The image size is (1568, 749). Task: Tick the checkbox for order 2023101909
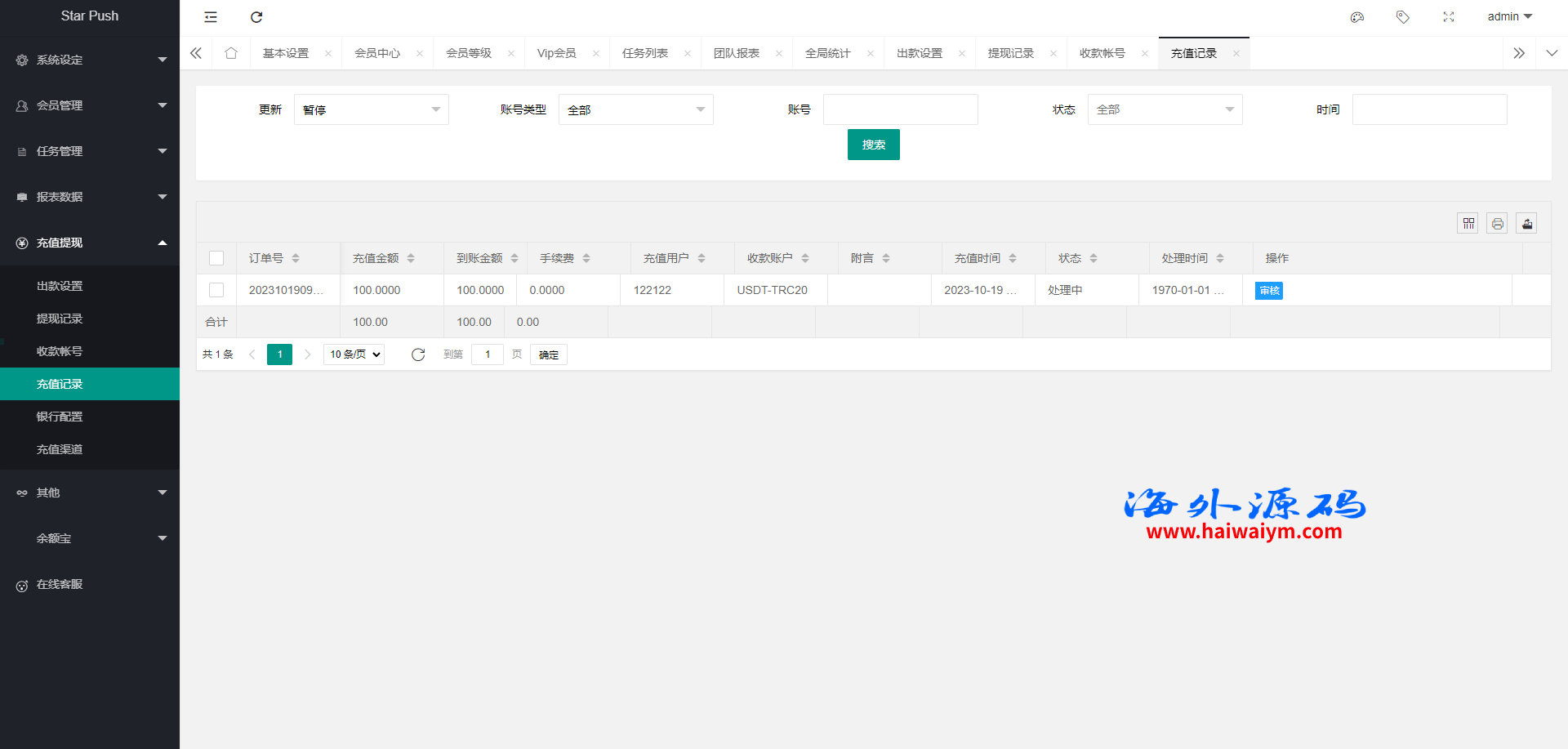tap(216, 290)
